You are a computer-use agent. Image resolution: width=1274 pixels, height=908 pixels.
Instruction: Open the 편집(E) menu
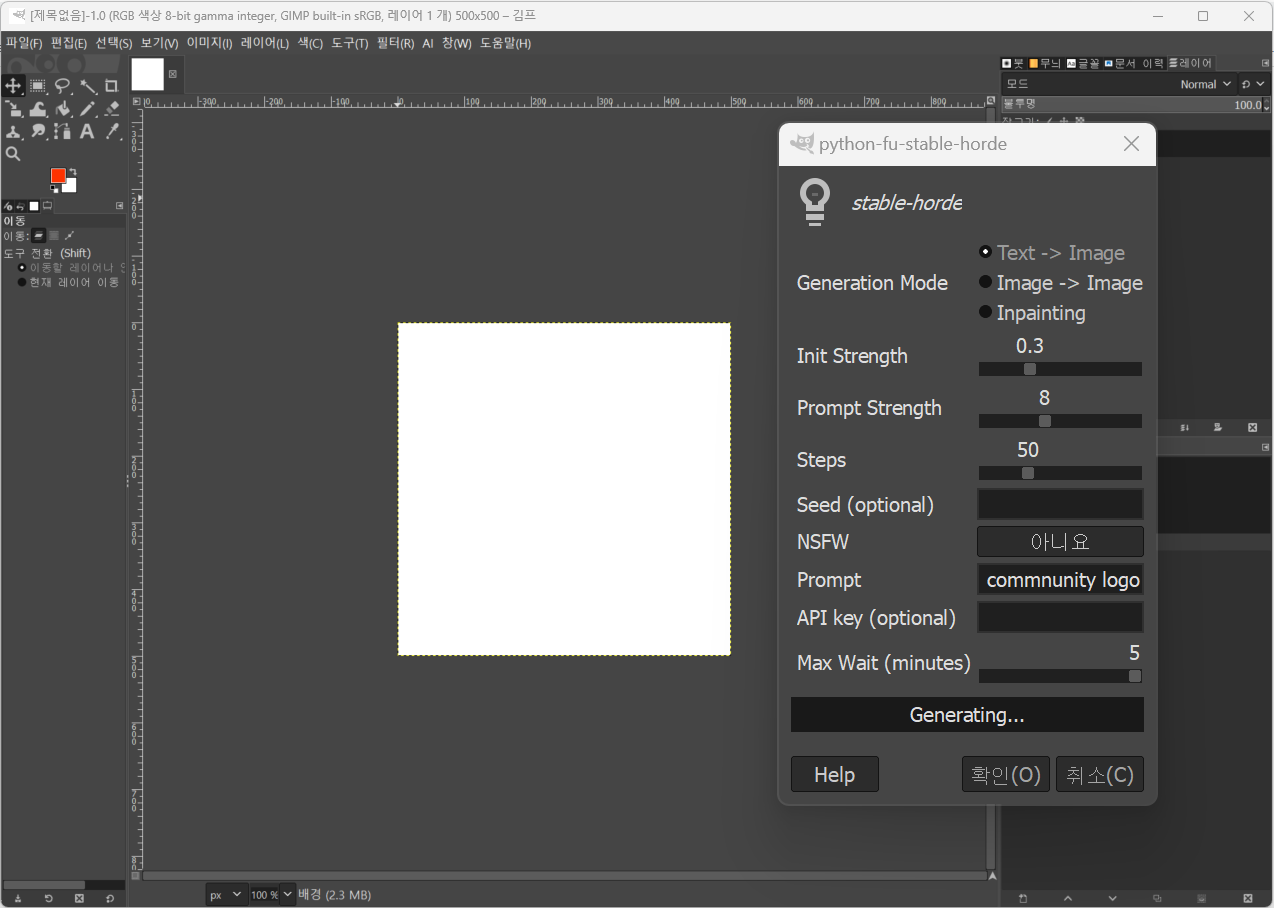pyautogui.click(x=69, y=43)
